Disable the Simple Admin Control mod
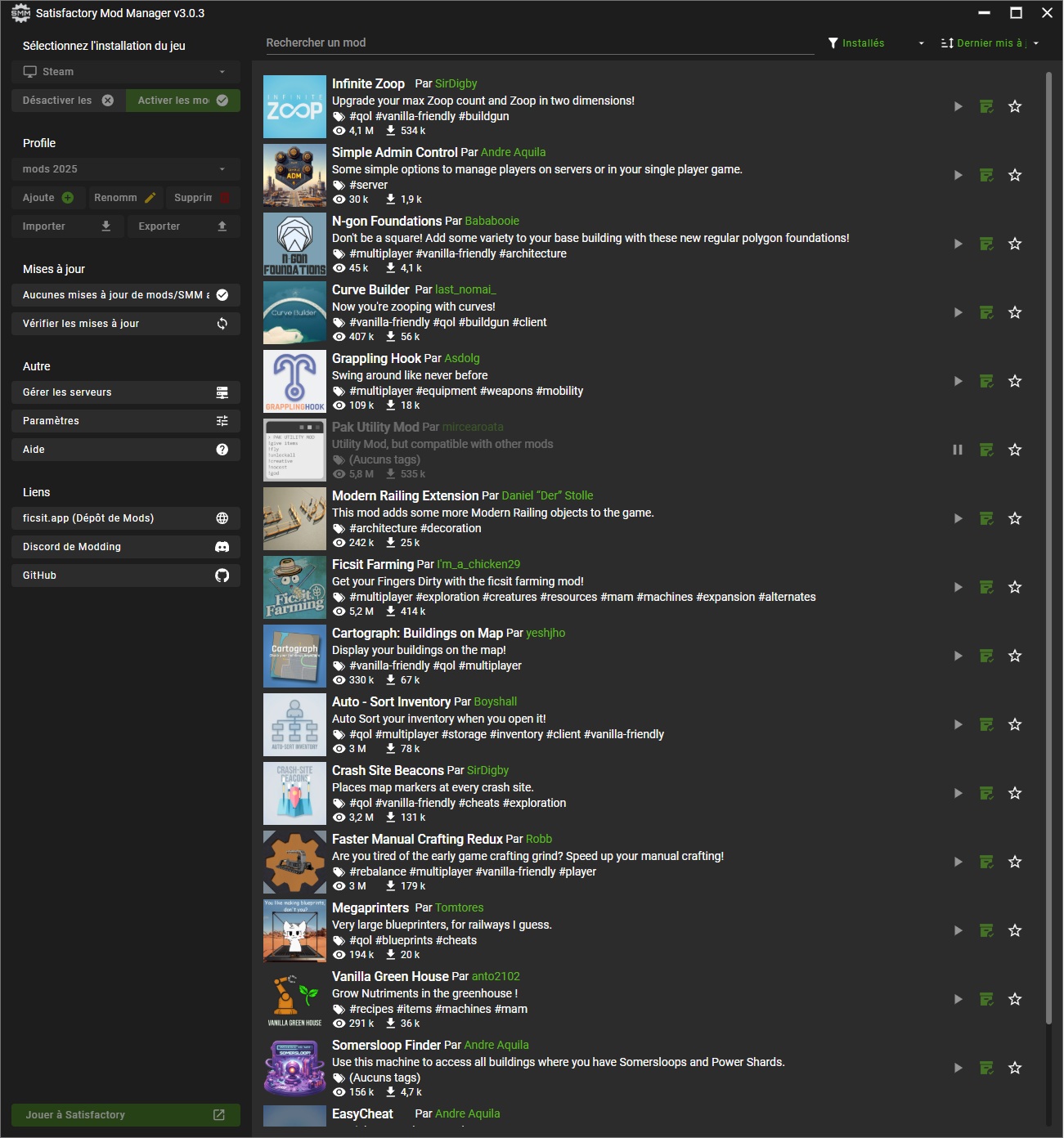 pos(958,175)
